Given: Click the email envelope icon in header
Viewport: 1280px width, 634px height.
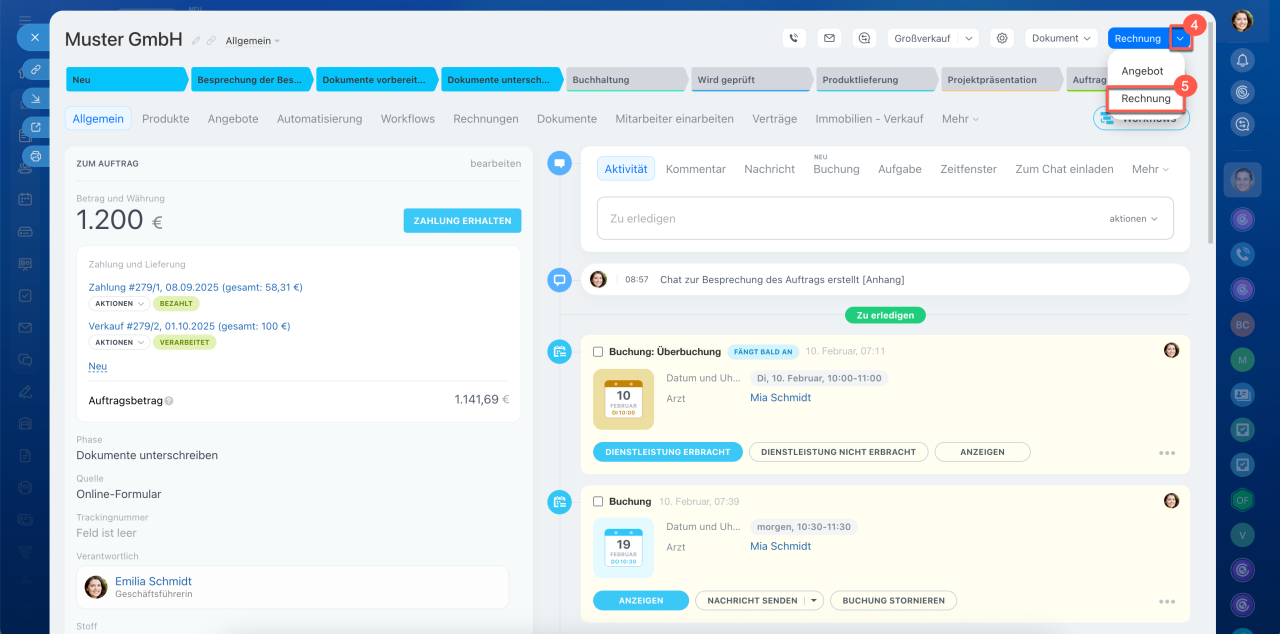Looking at the screenshot, I should click(x=829, y=38).
